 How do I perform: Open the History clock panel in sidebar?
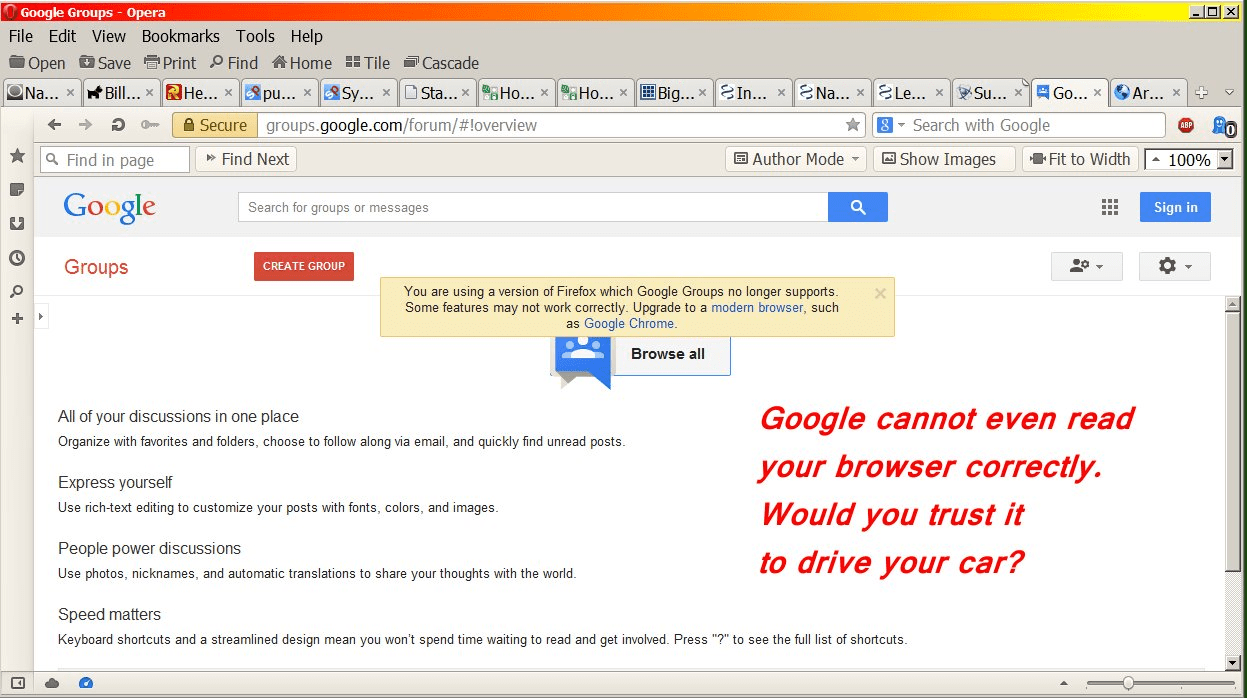(x=17, y=258)
